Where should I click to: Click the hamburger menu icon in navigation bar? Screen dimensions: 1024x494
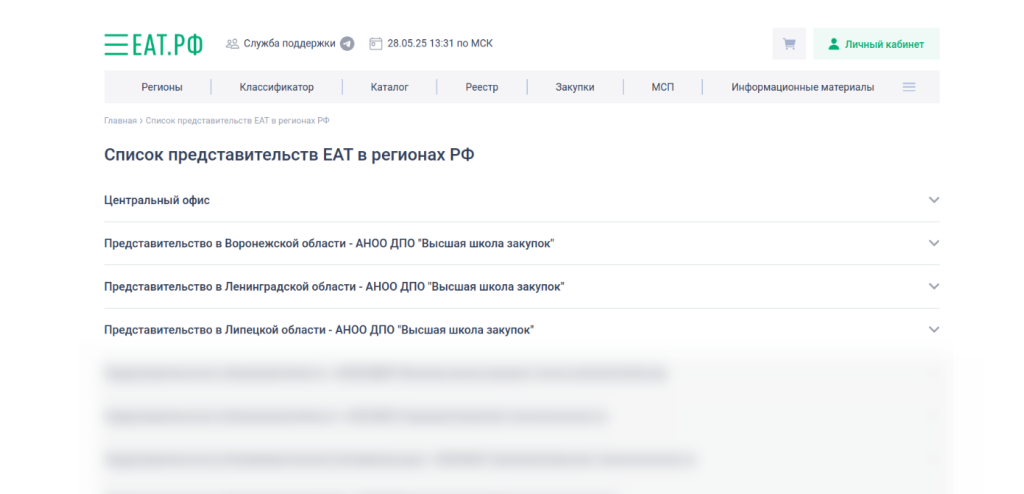click(x=909, y=87)
